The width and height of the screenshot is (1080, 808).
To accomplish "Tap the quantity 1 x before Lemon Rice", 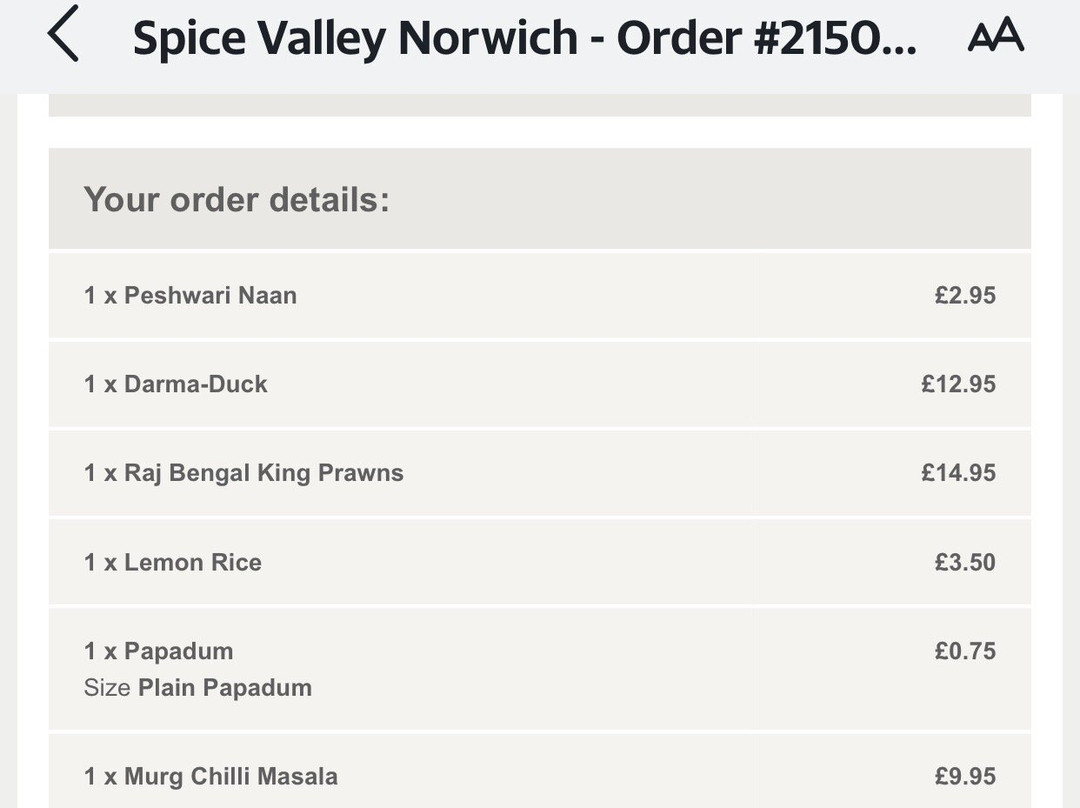I will [101, 563].
